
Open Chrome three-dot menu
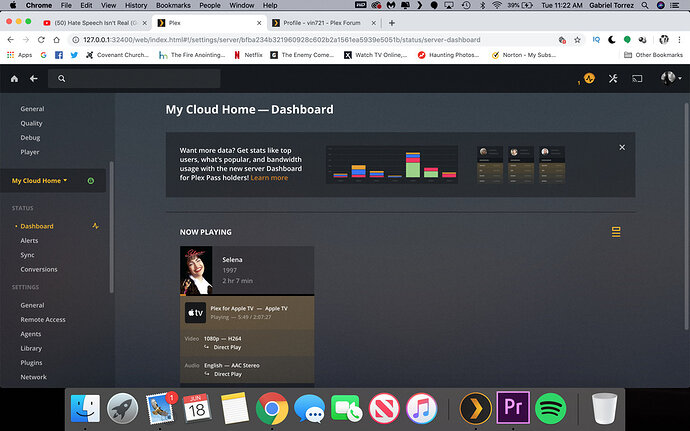pyautogui.click(x=679, y=40)
